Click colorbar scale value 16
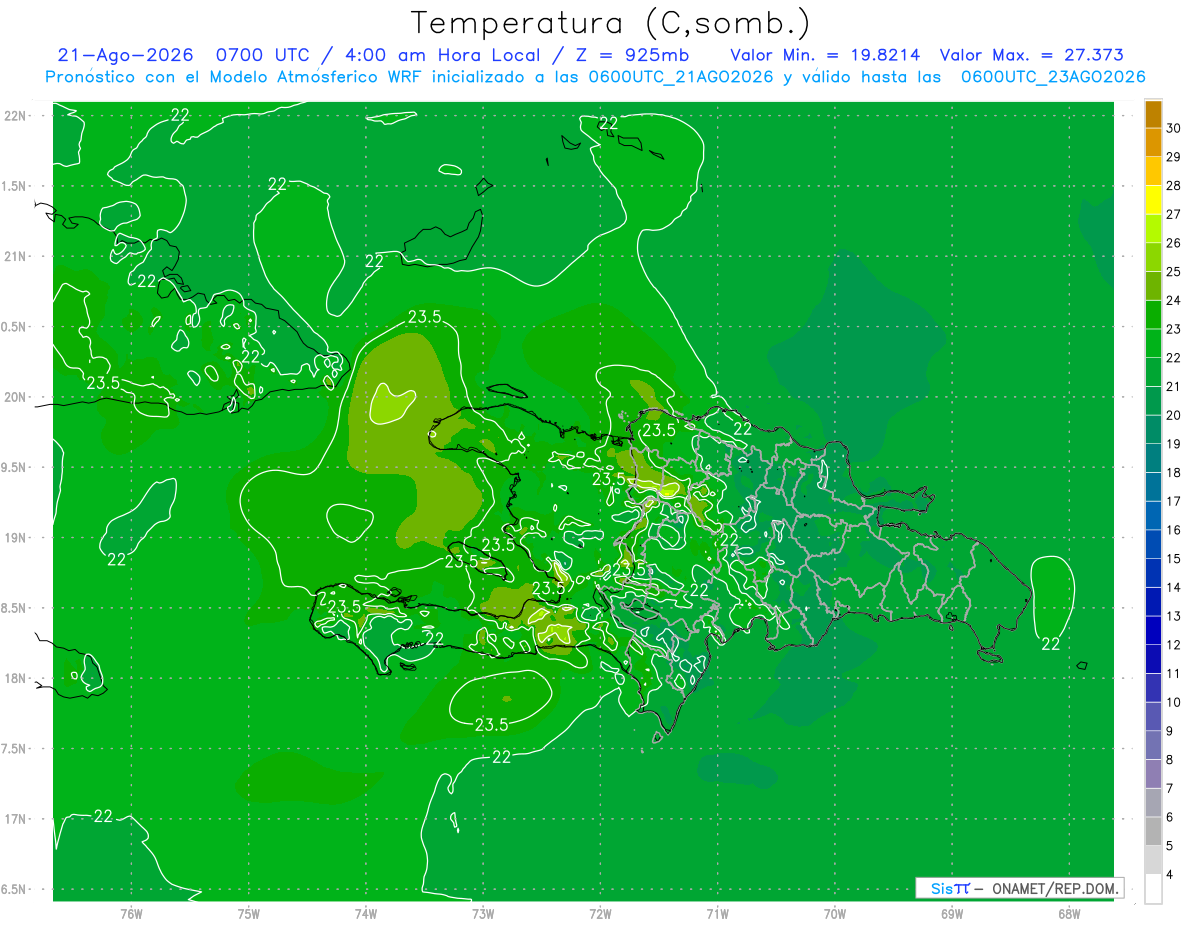Image resolution: width=1200 pixels, height=927 pixels. point(1173,530)
